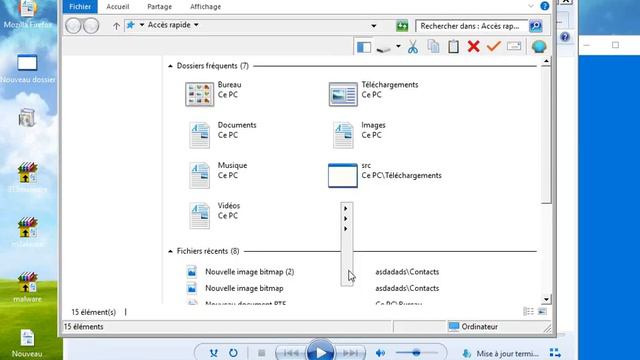Collapse the Fichiers récents section

[x=170, y=251]
